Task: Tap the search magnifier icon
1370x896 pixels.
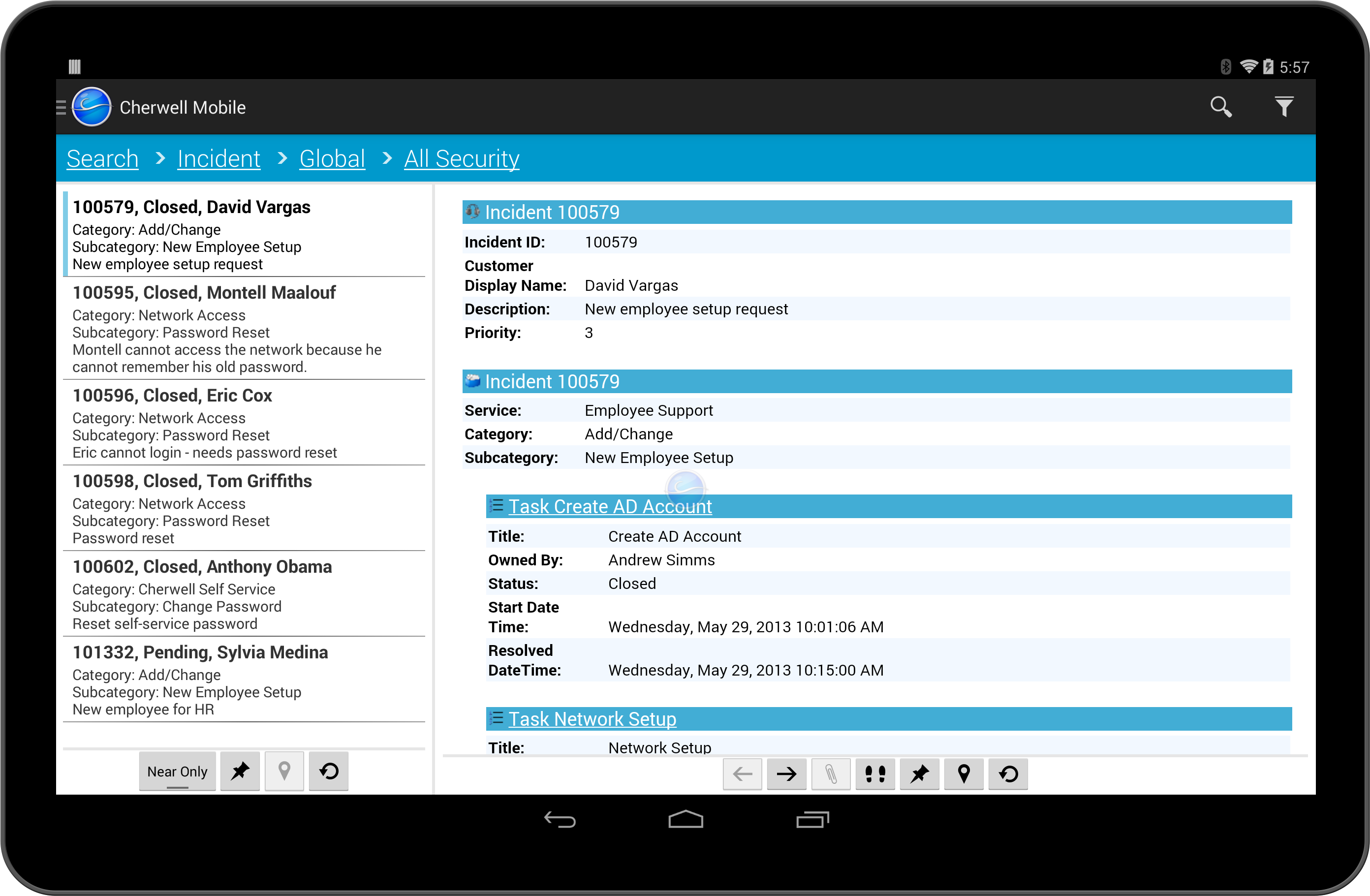Action: pyautogui.click(x=1220, y=107)
